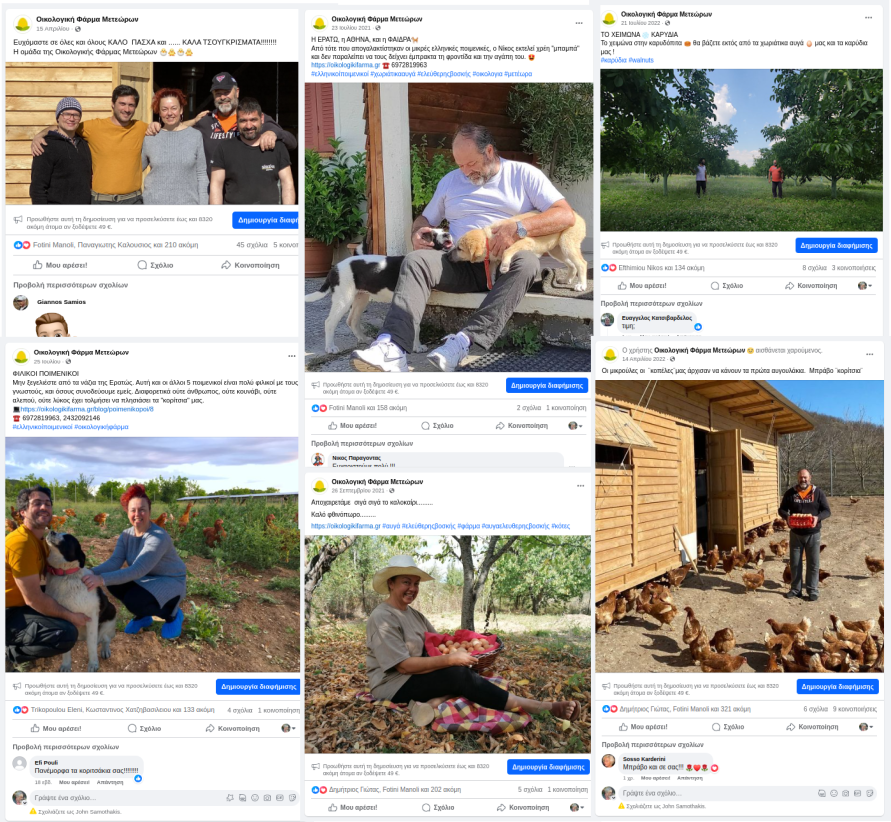Screen dimensions: 891x822
Task: Click the #καρύδια hashtag
Action: coord(613,60)
